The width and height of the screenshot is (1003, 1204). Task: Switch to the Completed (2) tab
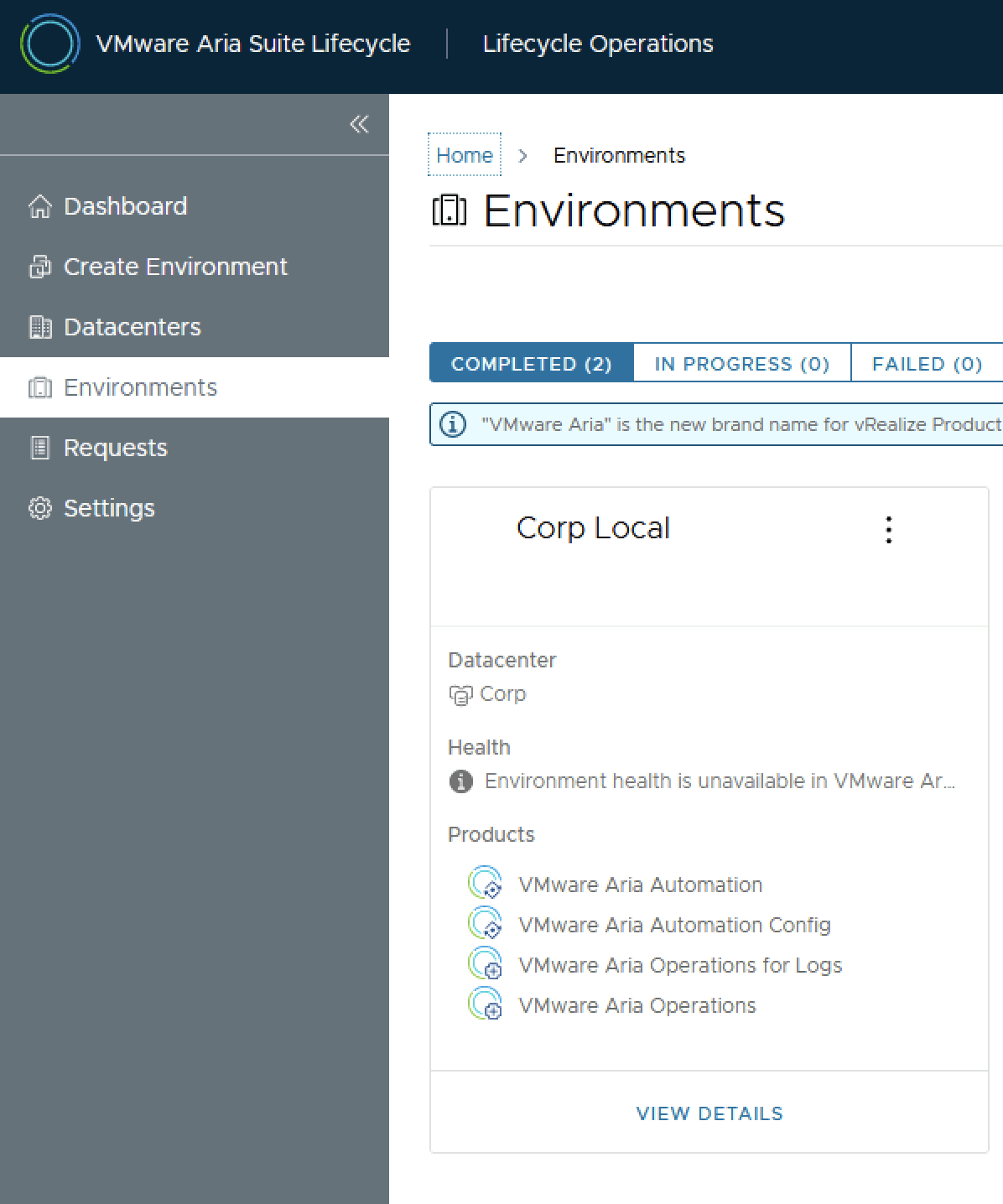pyautogui.click(x=531, y=364)
